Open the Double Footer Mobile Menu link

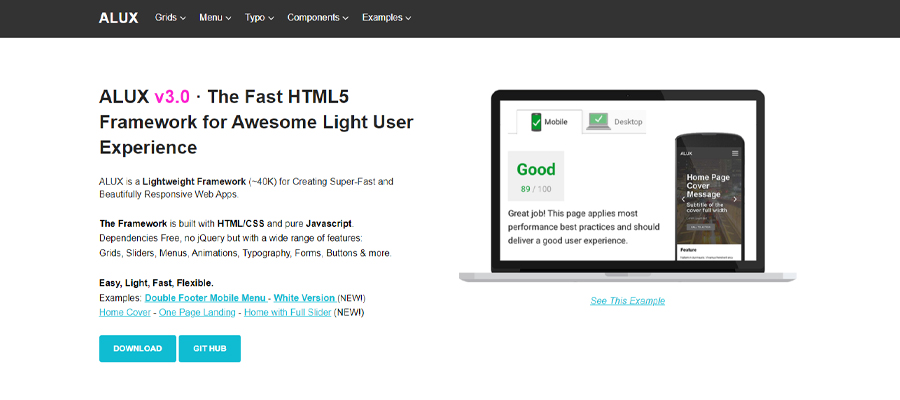tap(205, 298)
